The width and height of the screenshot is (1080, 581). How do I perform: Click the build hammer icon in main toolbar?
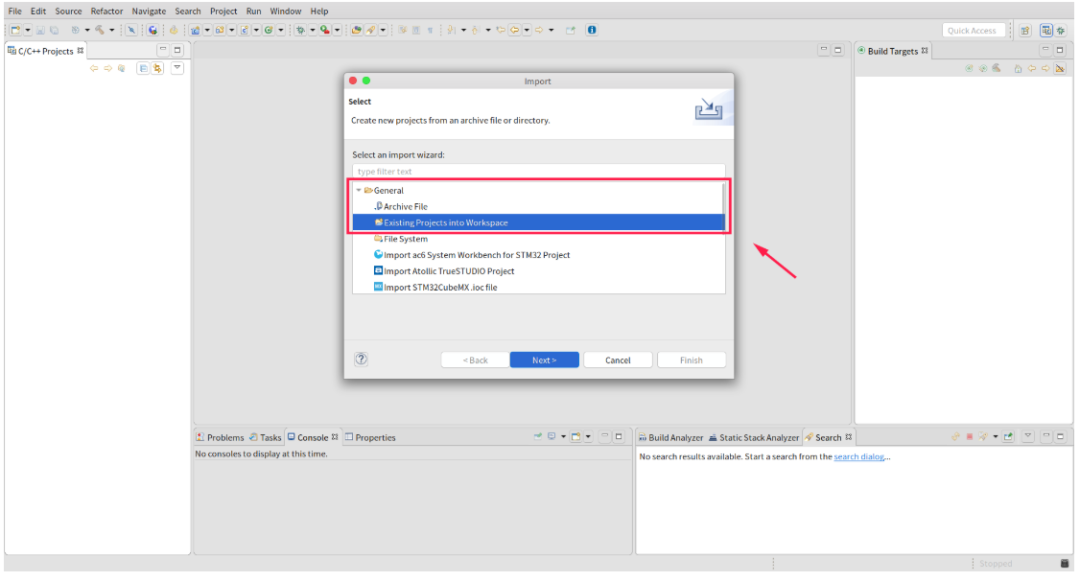(100, 30)
